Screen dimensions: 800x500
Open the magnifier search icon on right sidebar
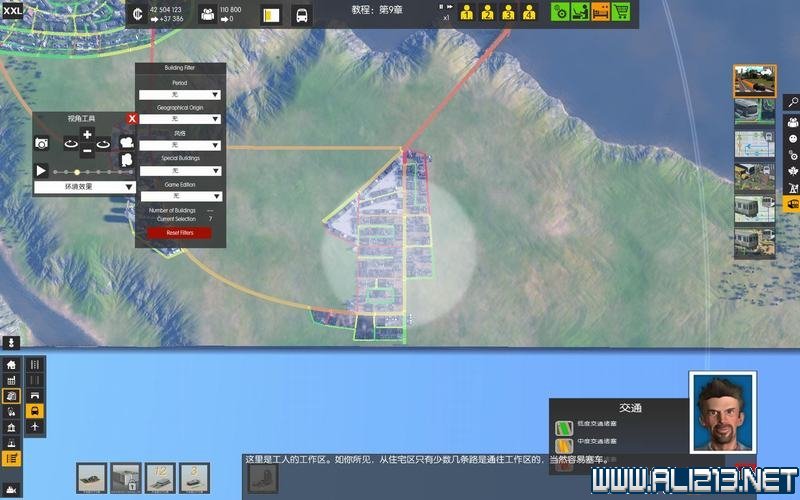click(x=791, y=102)
